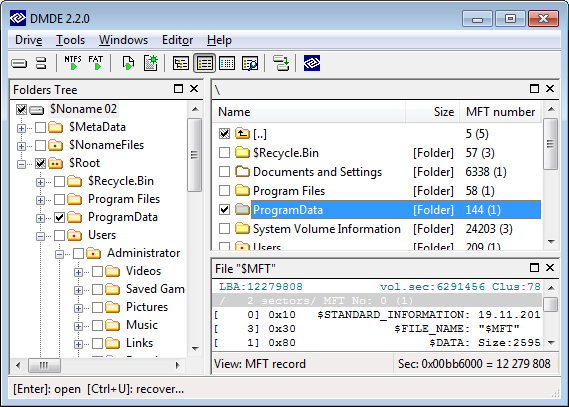
Task: Toggle the $Root tree checkbox
Action: pos(40,164)
